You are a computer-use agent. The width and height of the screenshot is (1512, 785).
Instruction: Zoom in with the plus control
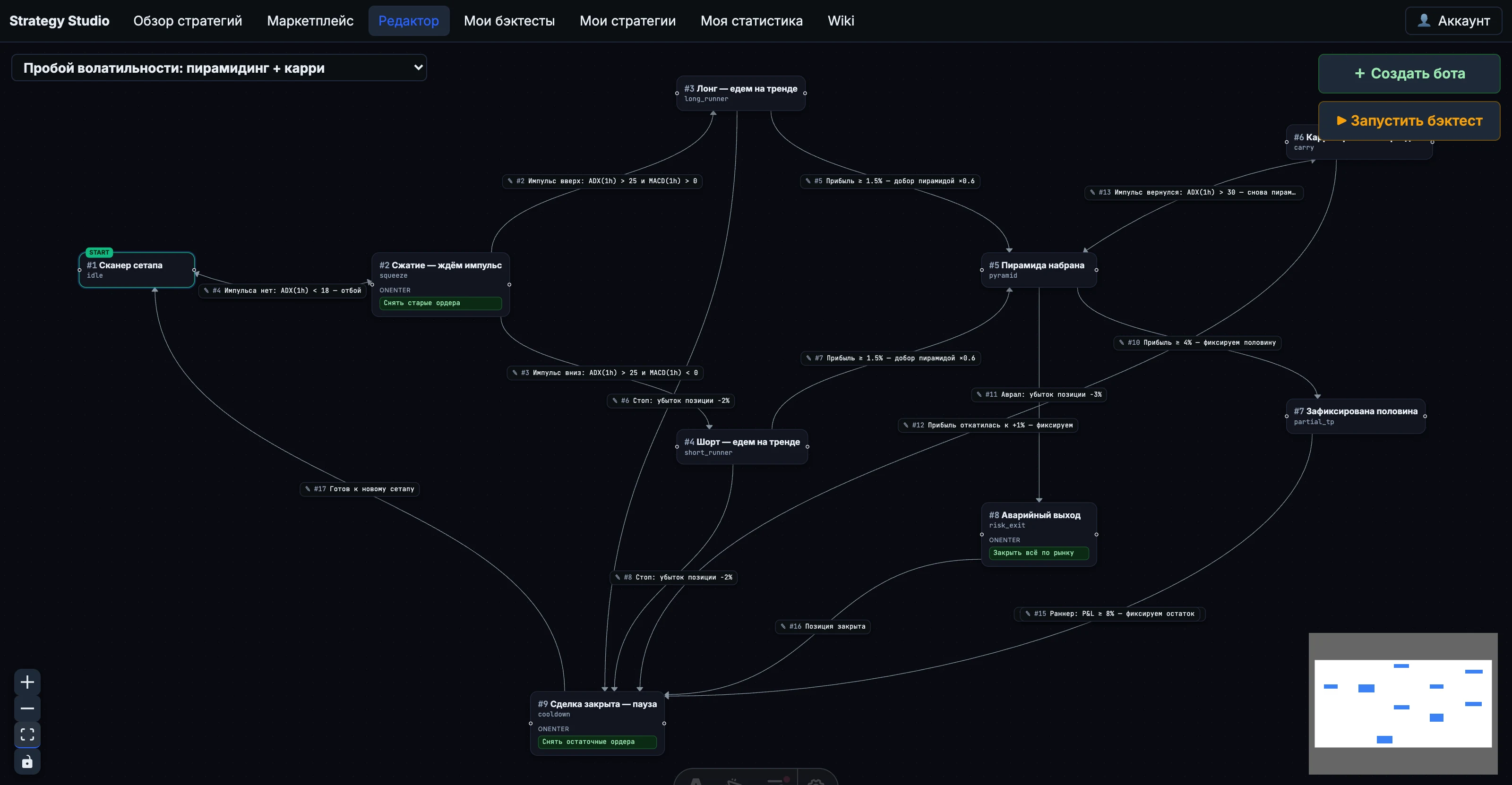pos(27,682)
